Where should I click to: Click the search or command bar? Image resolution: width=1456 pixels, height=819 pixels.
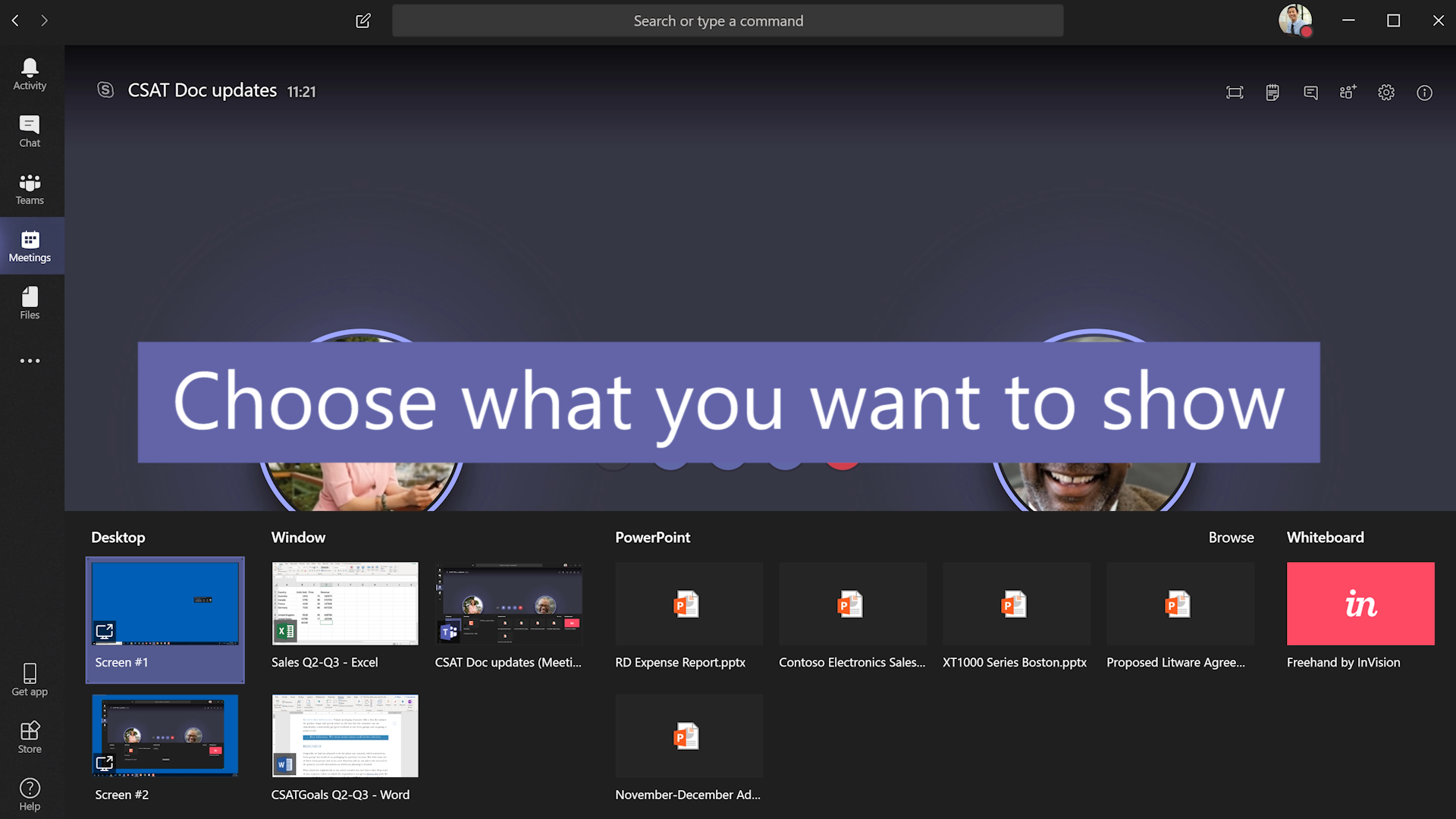tap(728, 20)
